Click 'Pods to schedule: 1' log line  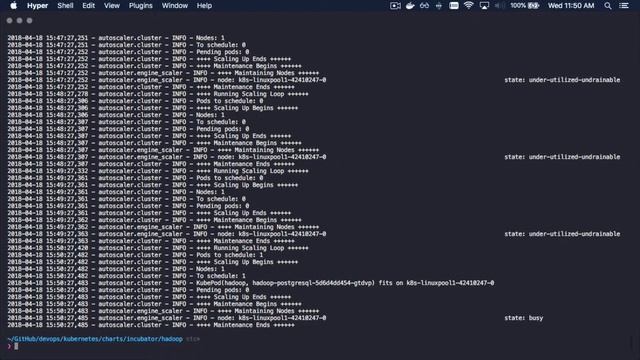[x=135, y=255]
